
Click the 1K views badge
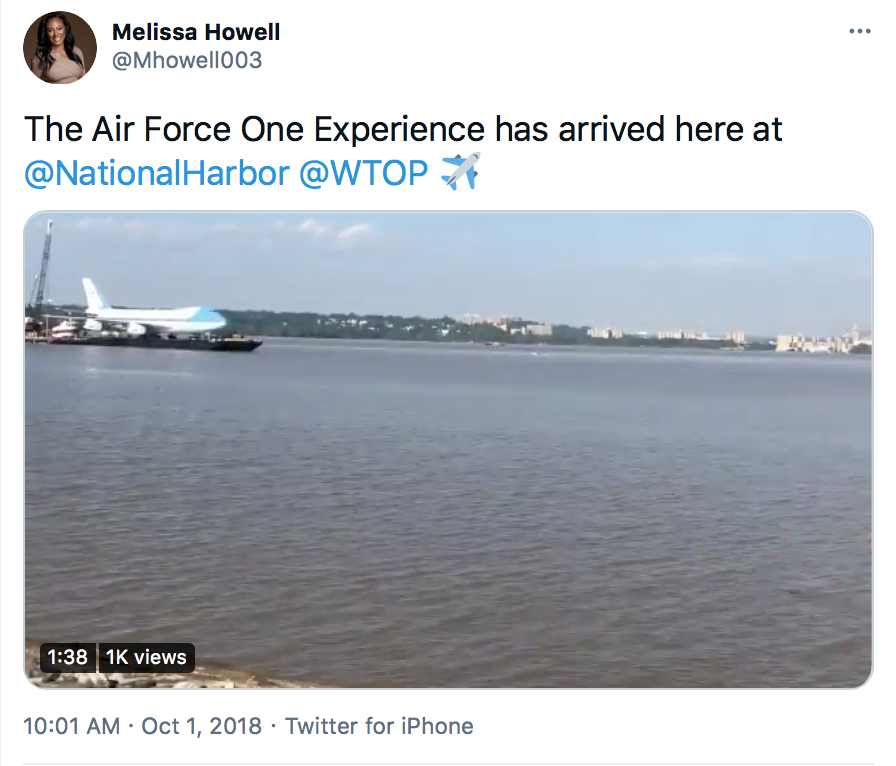(x=146, y=657)
